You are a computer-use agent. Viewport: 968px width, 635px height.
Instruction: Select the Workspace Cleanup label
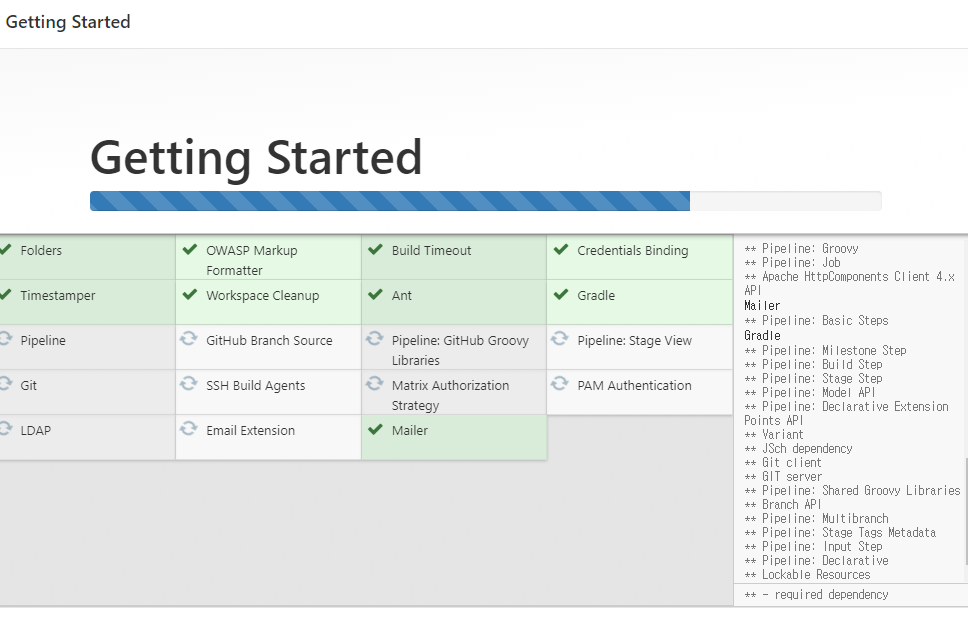(263, 296)
